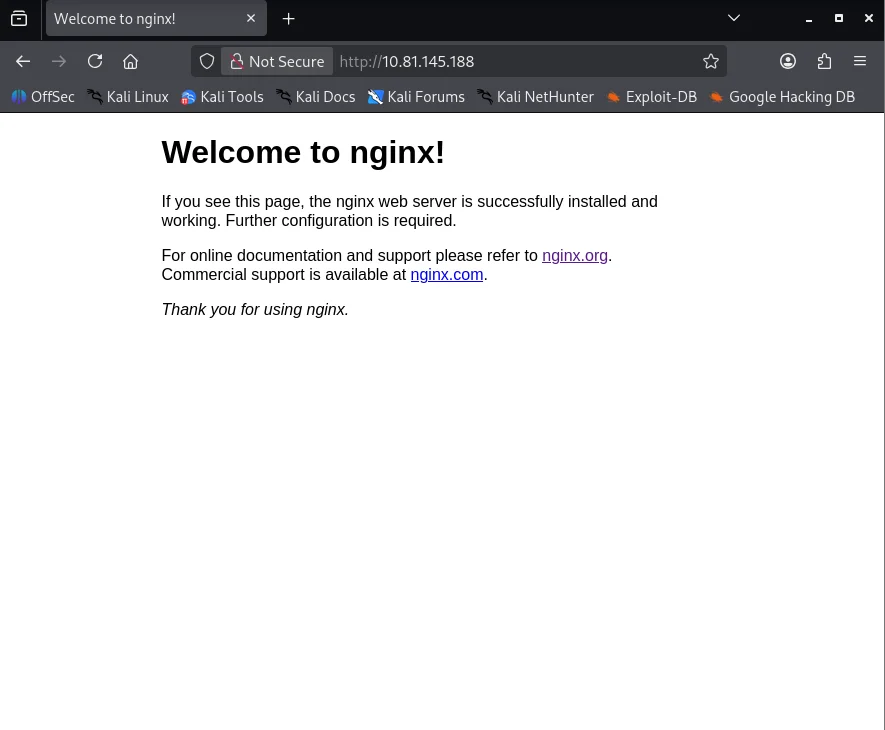Screen dimensions: 885x730
Task: Bookmark this page with the star
Action: point(711,61)
